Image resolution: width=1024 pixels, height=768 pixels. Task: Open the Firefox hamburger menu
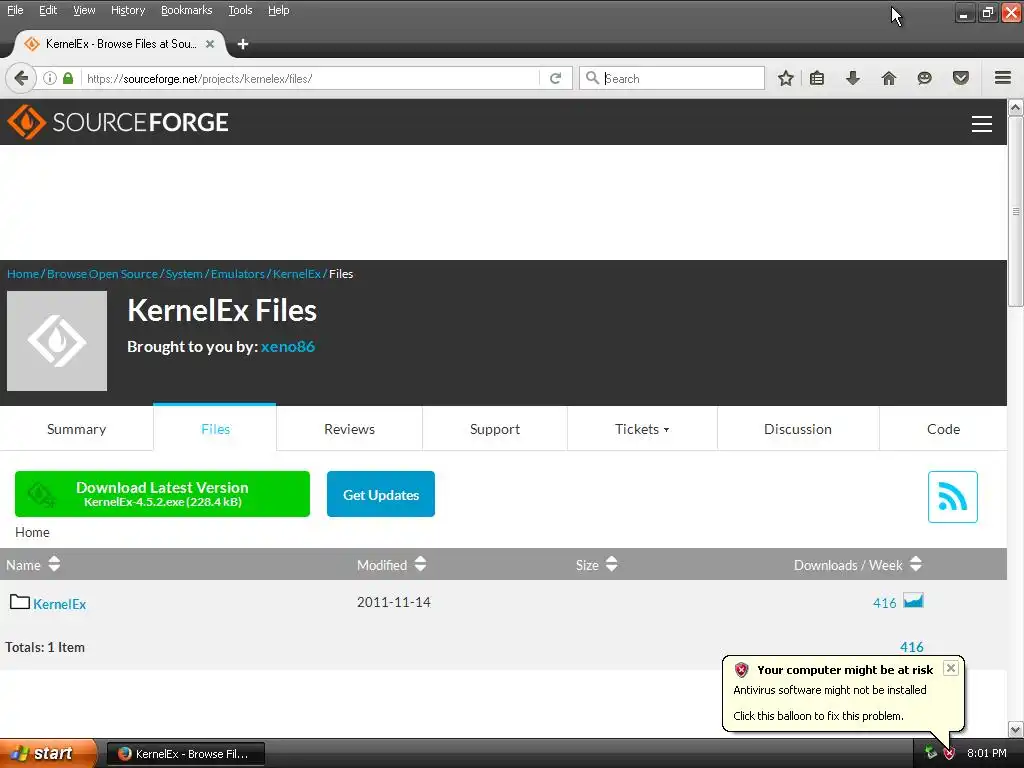coord(1003,78)
